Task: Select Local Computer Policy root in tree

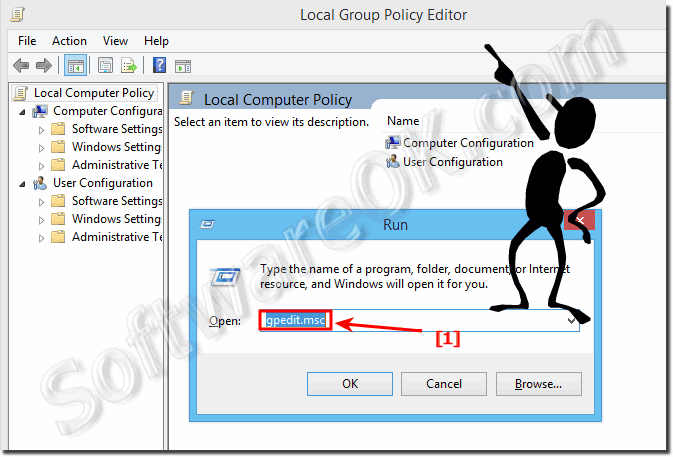Action: [94, 93]
